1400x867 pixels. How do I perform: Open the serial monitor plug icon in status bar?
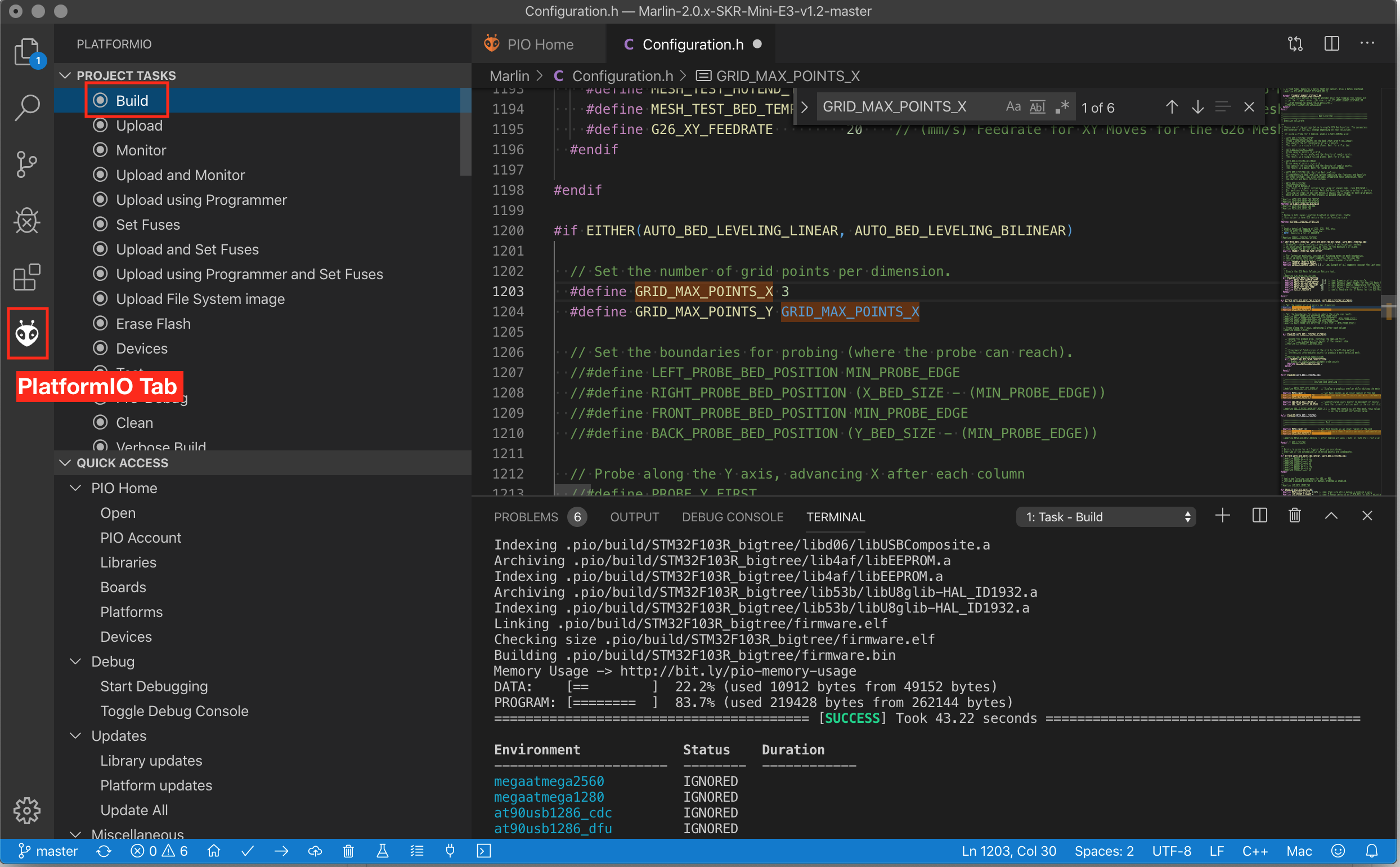450,850
